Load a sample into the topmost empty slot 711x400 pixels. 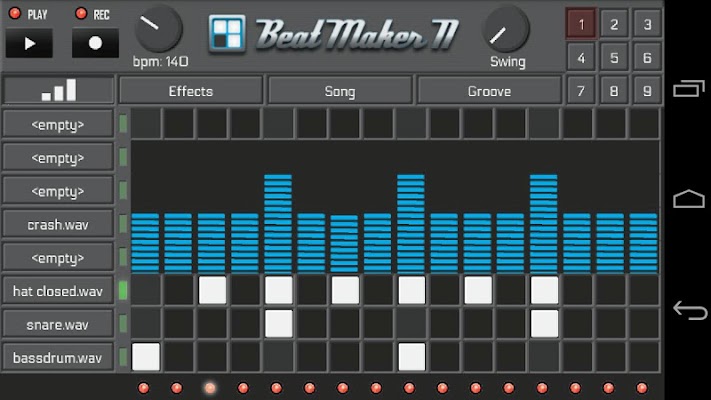[x=58, y=124]
